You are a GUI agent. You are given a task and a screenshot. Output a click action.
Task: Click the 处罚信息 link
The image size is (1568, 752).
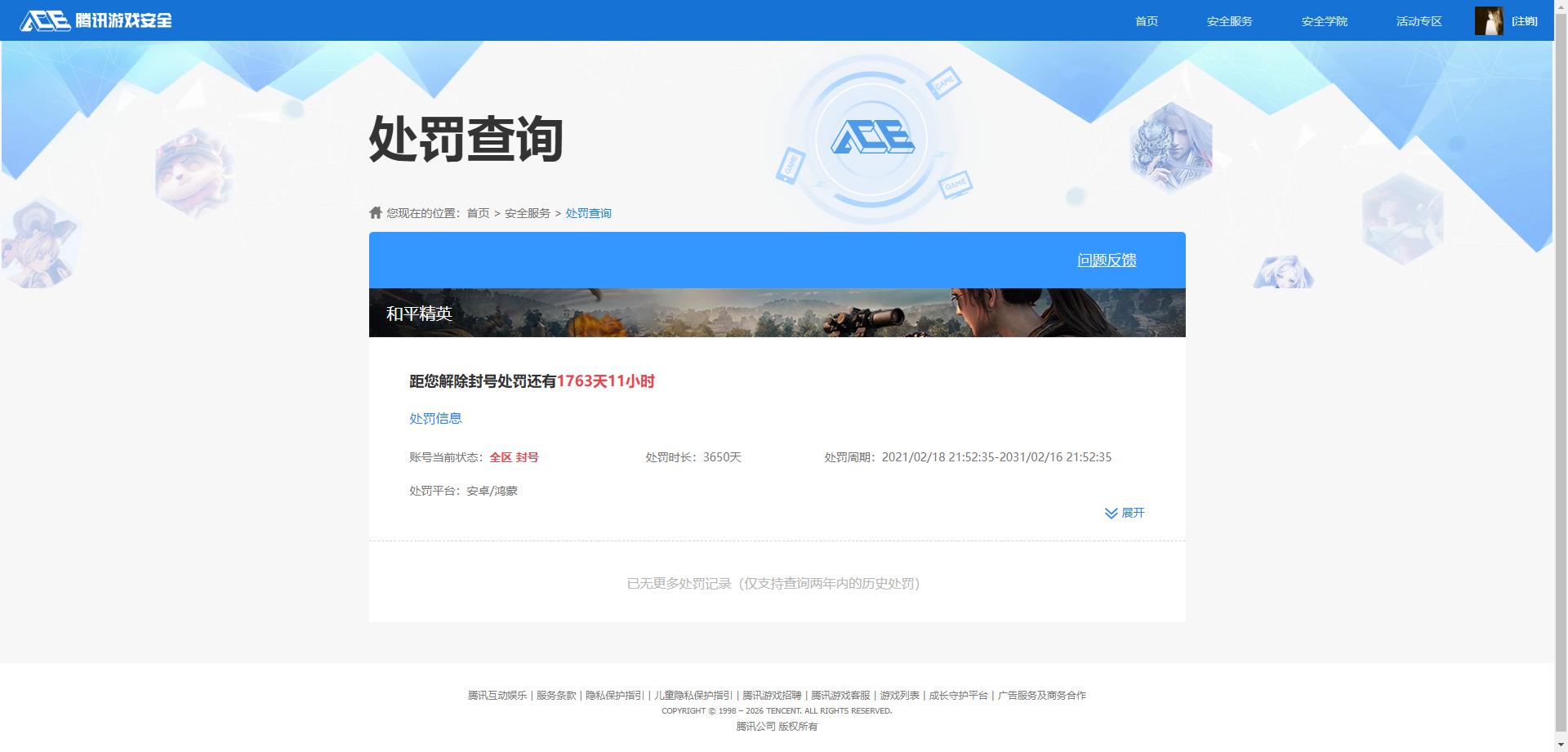coord(435,418)
